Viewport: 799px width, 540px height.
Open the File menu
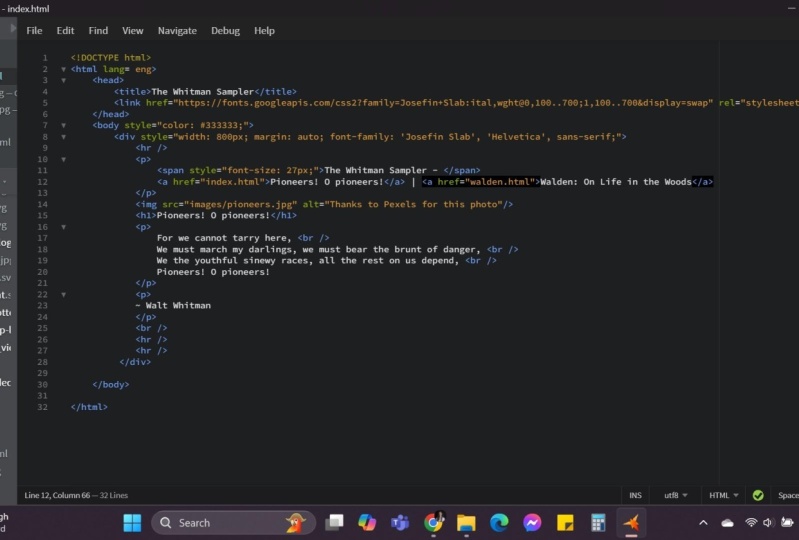34,31
